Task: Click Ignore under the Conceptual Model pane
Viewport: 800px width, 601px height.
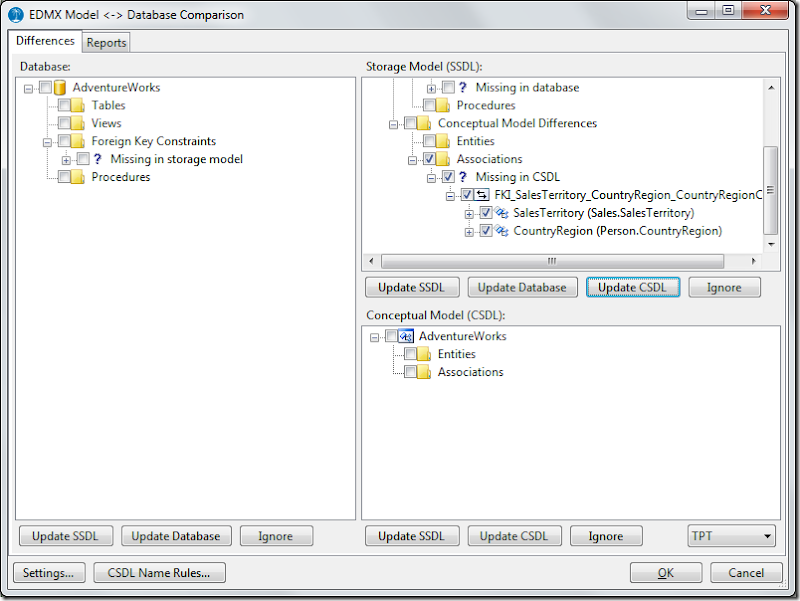Action: click(x=606, y=536)
